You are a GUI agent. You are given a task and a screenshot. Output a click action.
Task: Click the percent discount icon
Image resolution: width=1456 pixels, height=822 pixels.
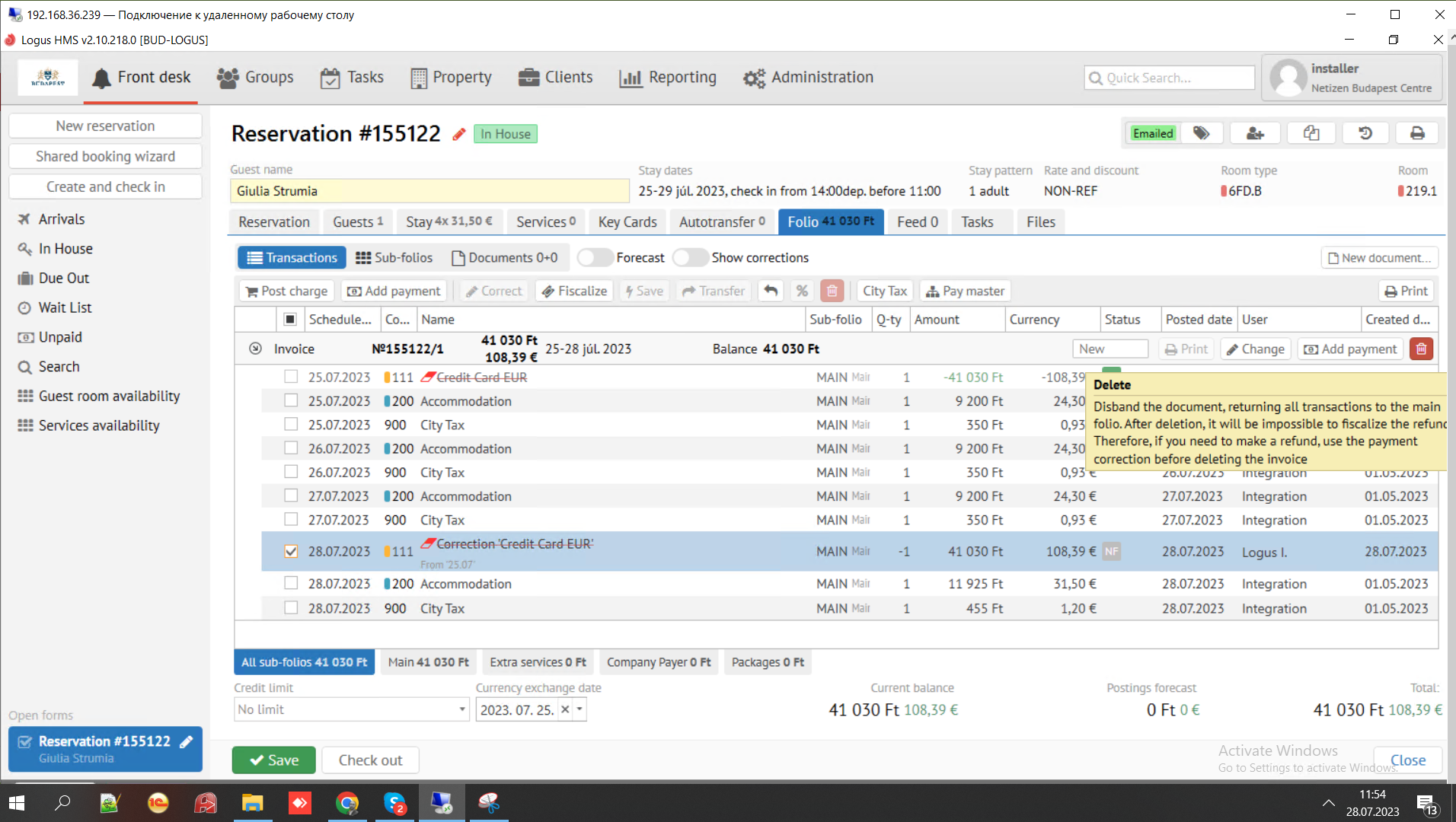tap(802, 291)
